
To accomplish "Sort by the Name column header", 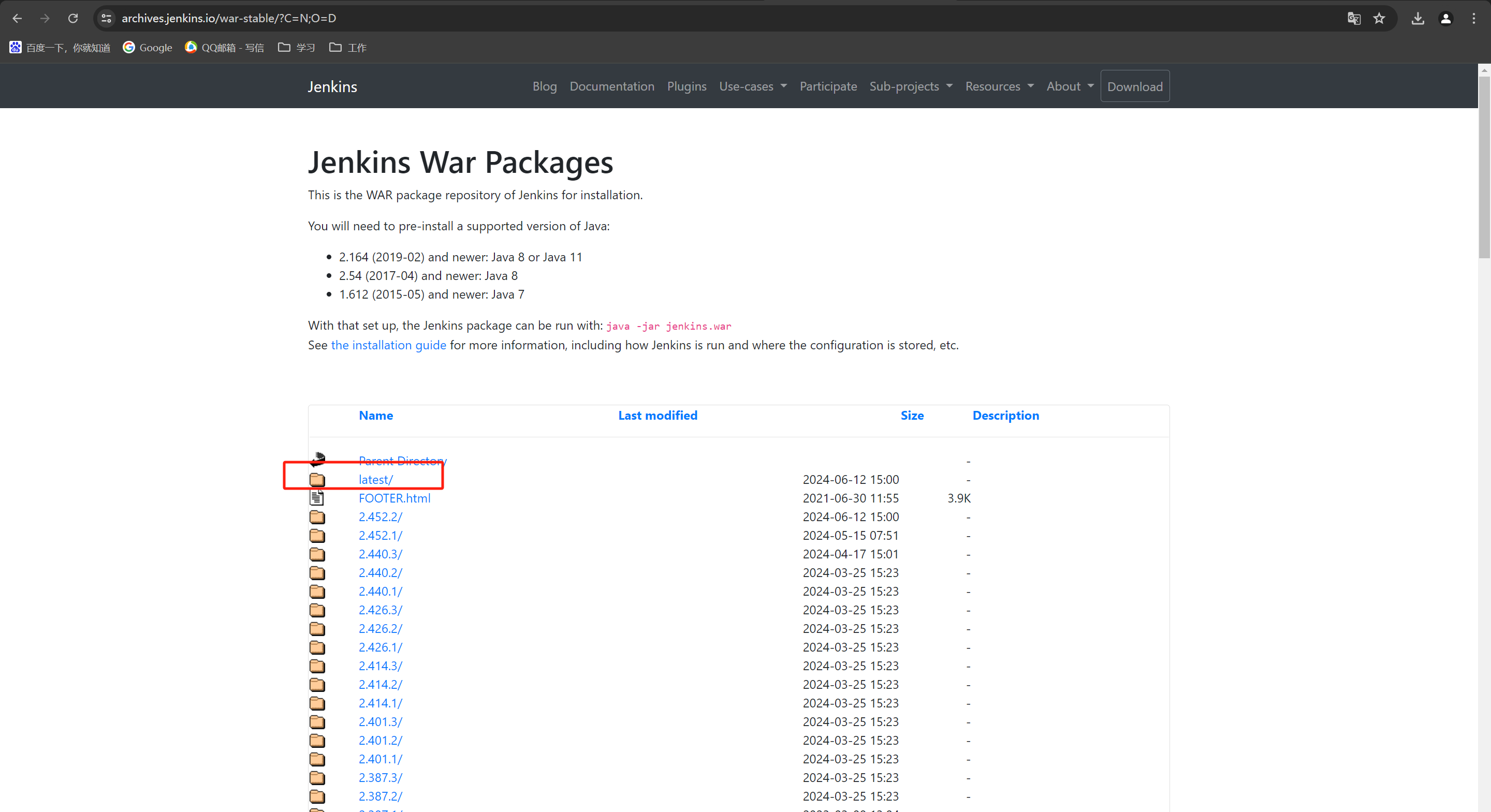I will point(376,416).
